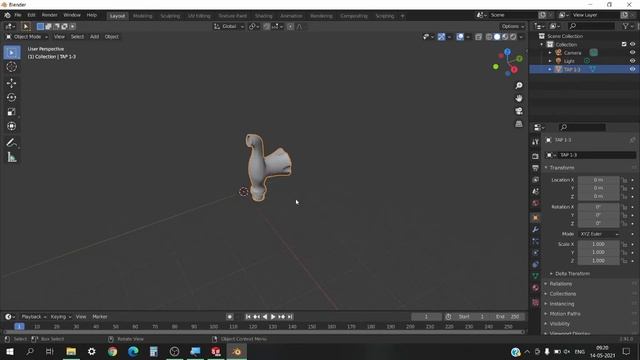Select the Transform tool

point(11,126)
